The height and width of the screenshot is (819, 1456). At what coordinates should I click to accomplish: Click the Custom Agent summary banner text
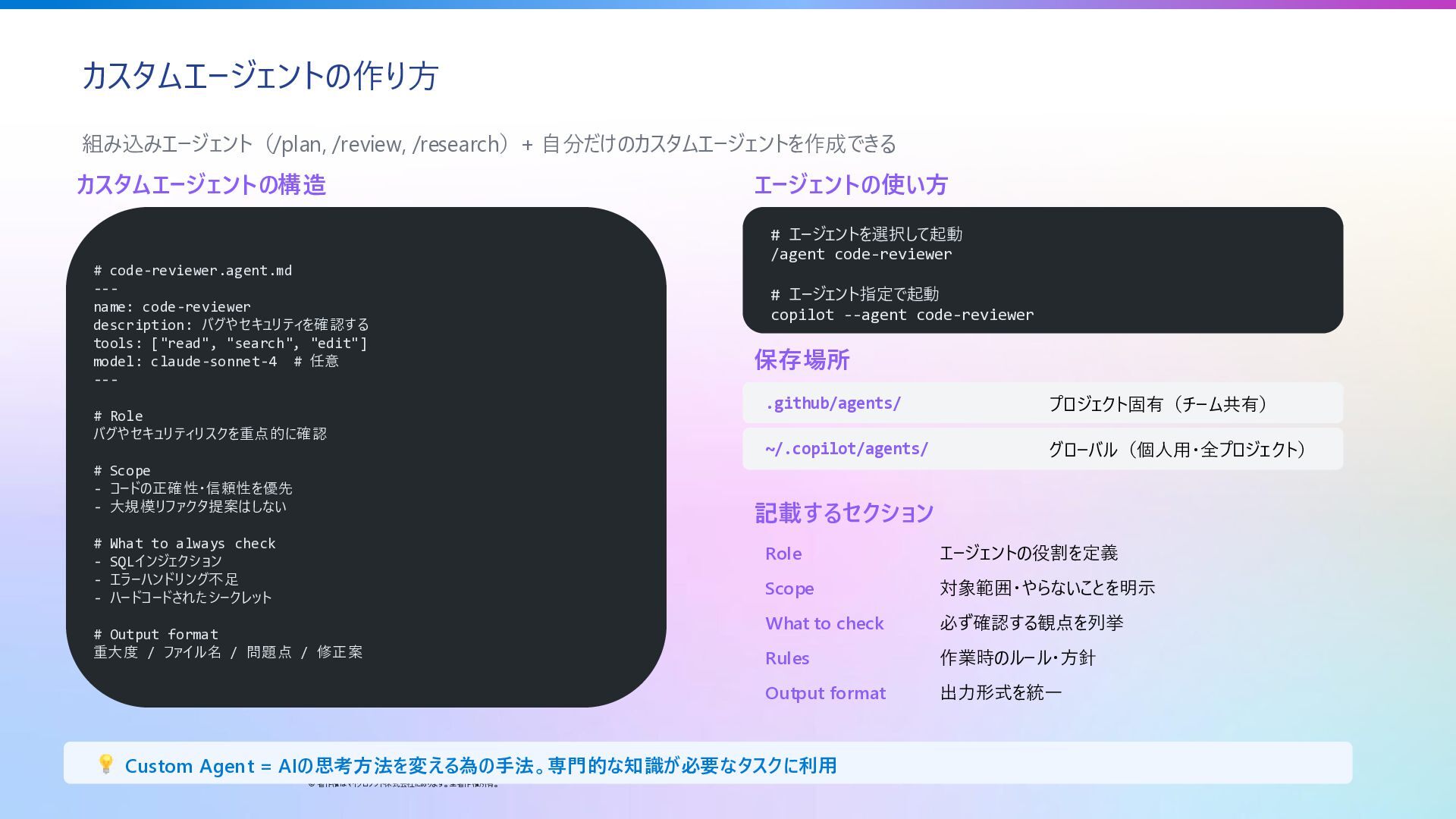480,766
